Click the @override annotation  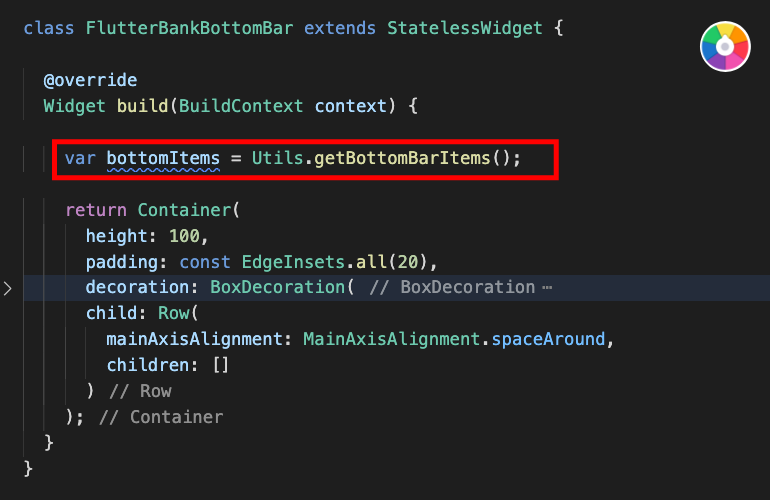90,80
